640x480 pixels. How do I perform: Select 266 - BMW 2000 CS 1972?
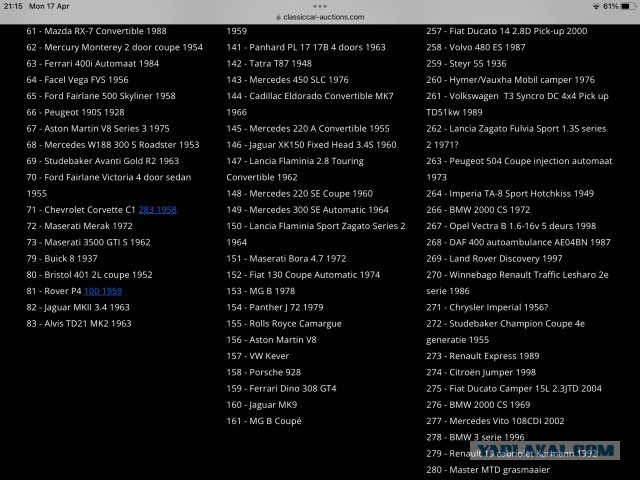point(478,210)
